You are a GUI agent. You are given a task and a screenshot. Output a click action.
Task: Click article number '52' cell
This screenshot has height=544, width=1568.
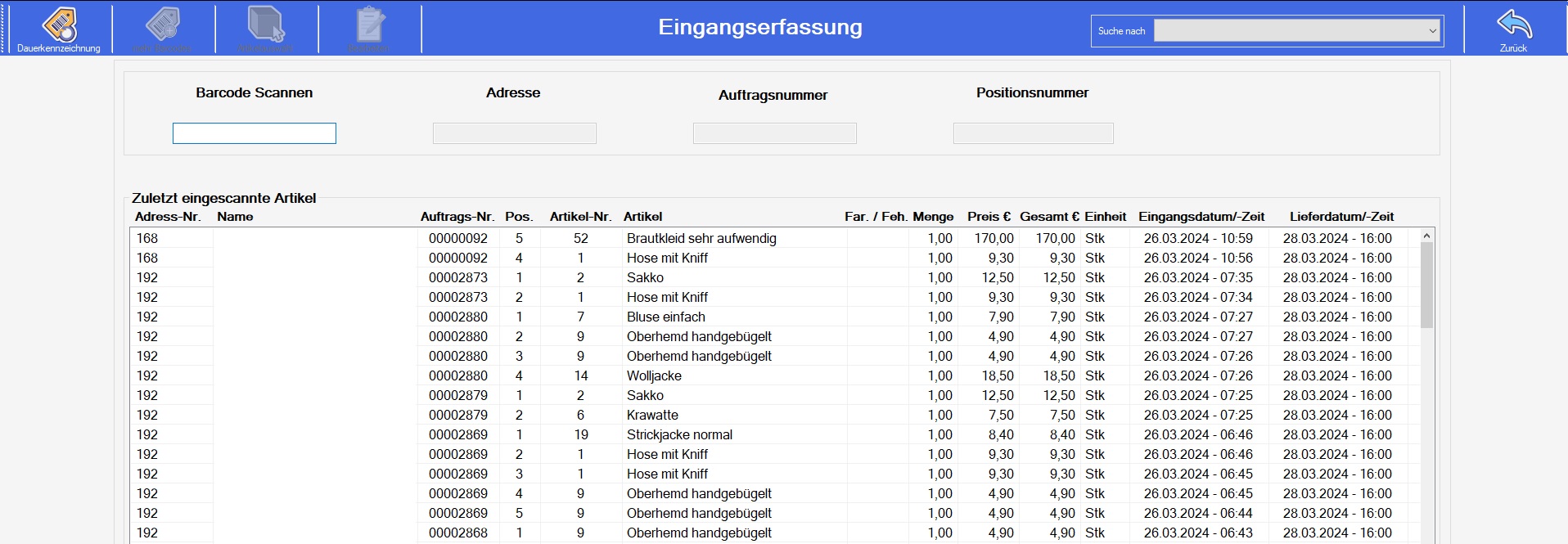click(x=581, y=238)
